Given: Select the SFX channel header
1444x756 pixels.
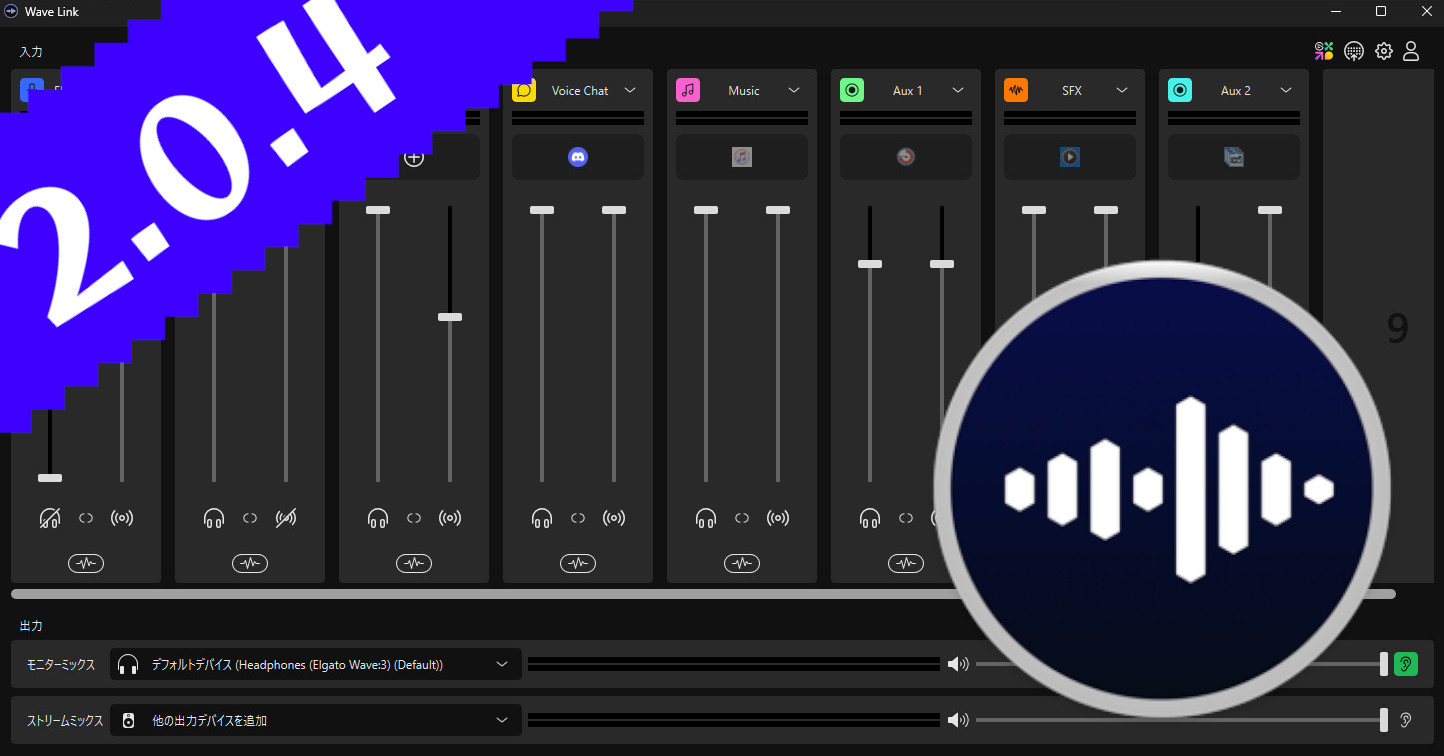Looking at the screenshot, I should pos(1070,90).
